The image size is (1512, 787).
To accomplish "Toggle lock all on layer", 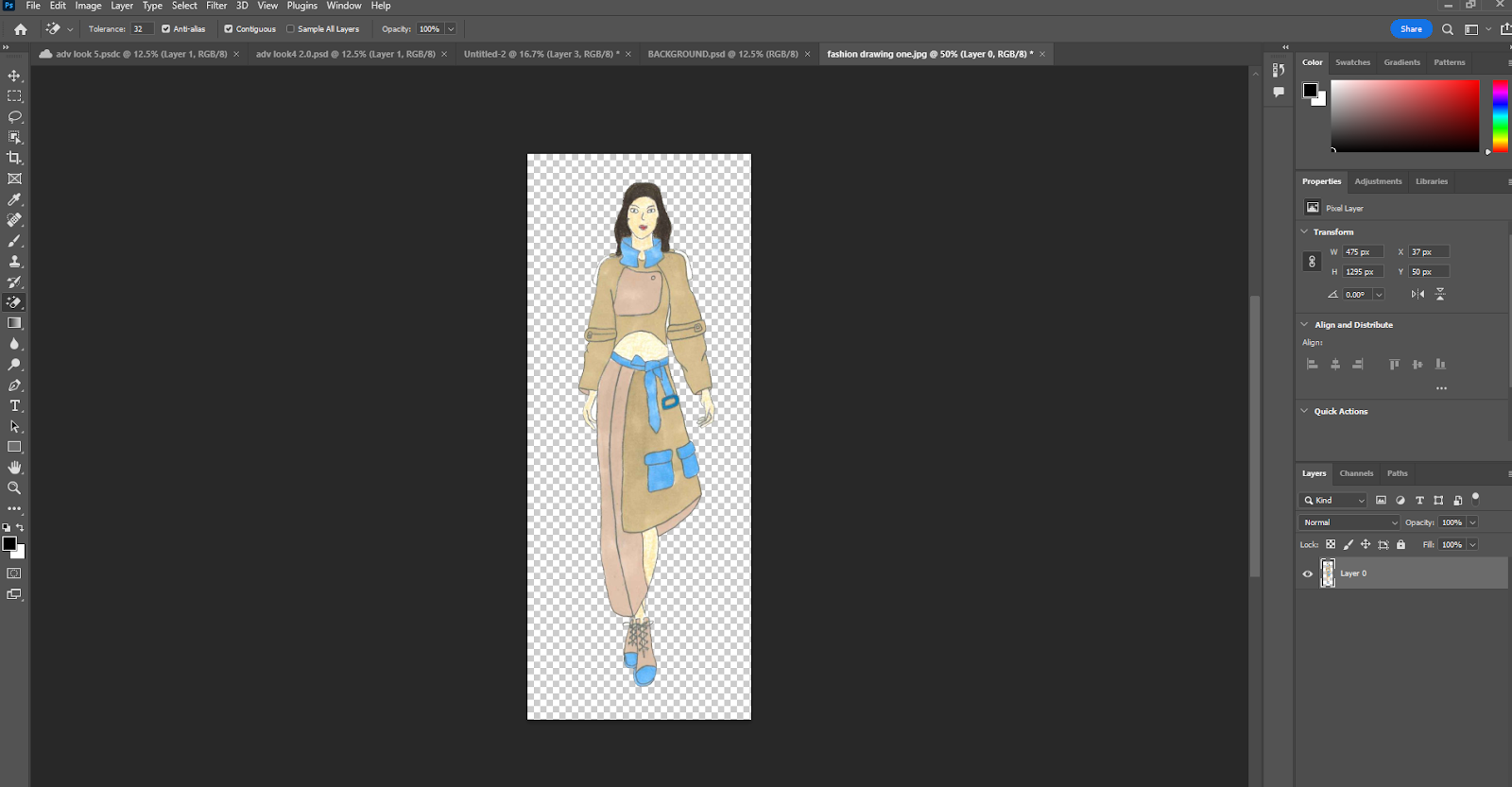I will pos(1400,544).
